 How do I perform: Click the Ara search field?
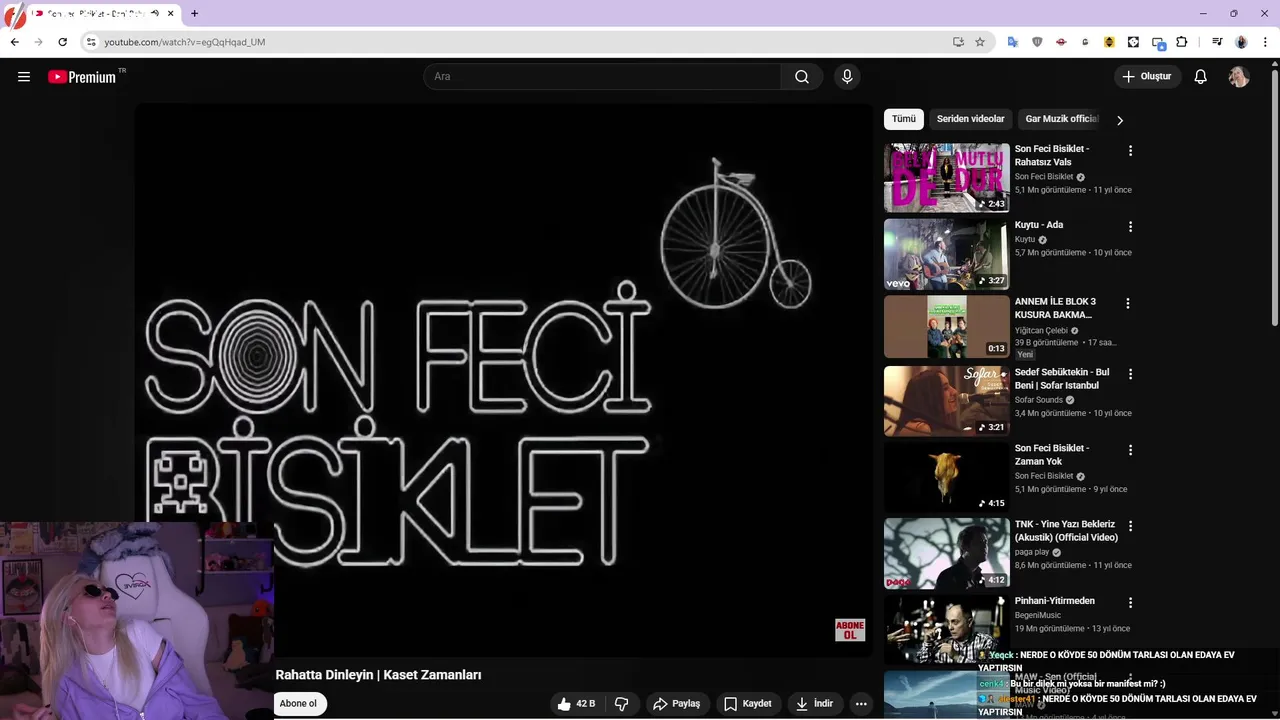tap(602, 77)
